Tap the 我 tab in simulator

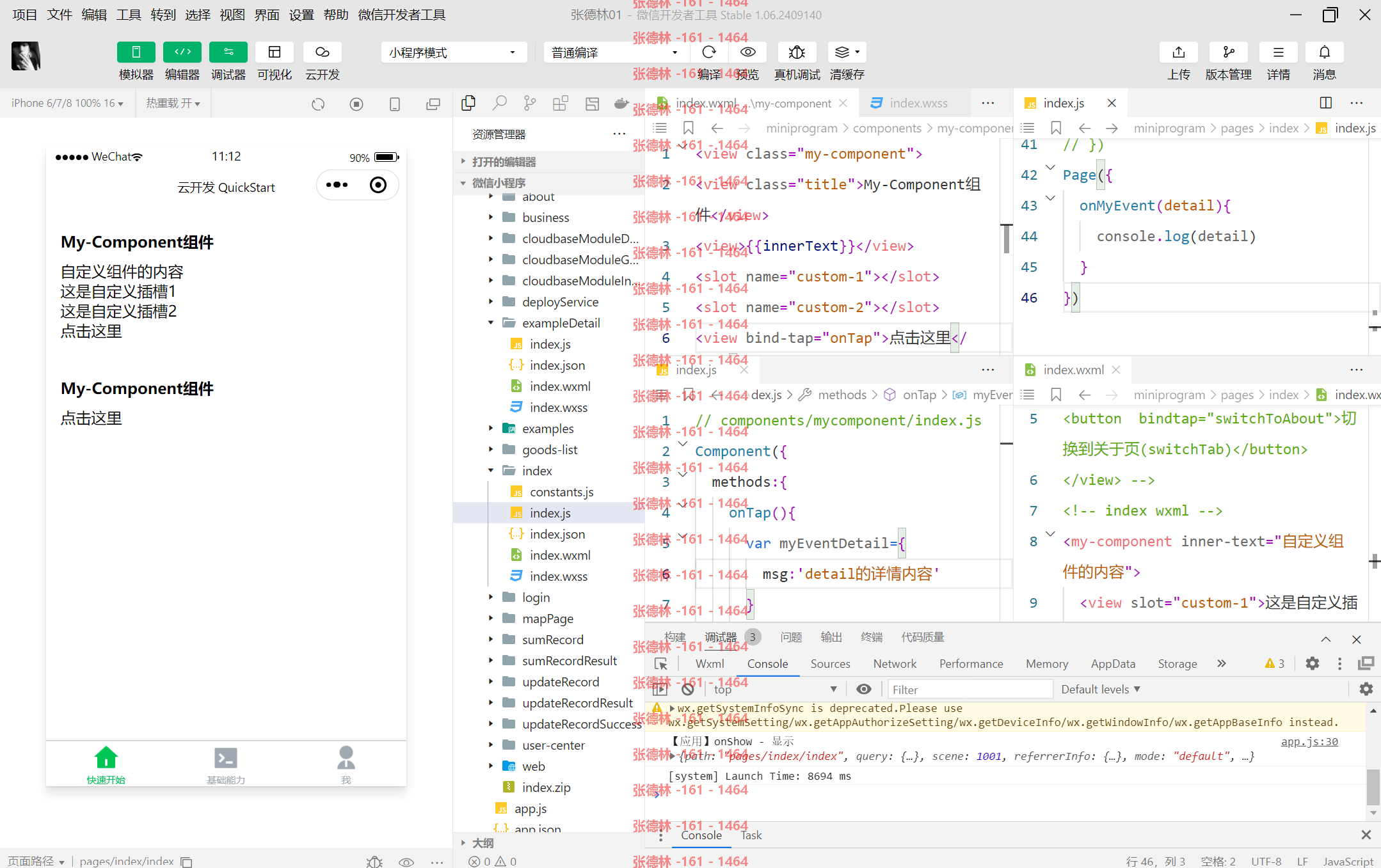(x=346, y=765)
